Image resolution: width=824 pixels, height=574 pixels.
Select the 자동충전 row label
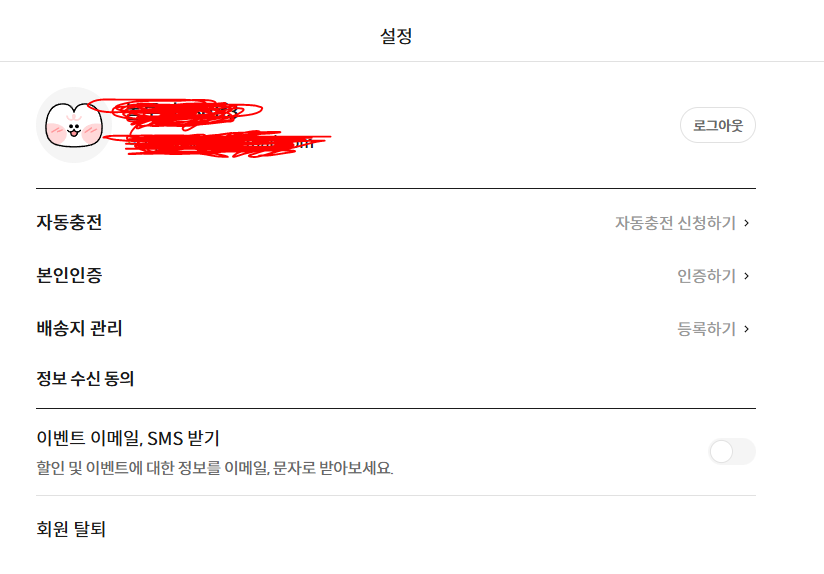point(69,222)
